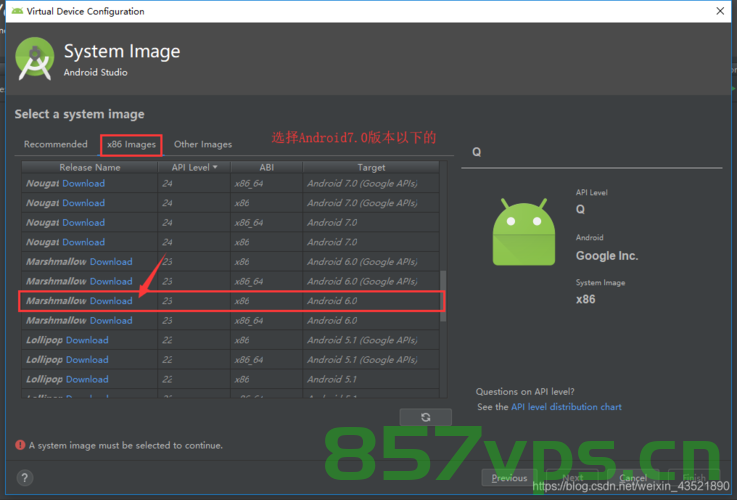The height and width of the screenshot is (500, 737).
Task: Click the Target column header
Action: click(x=371, y=167)
